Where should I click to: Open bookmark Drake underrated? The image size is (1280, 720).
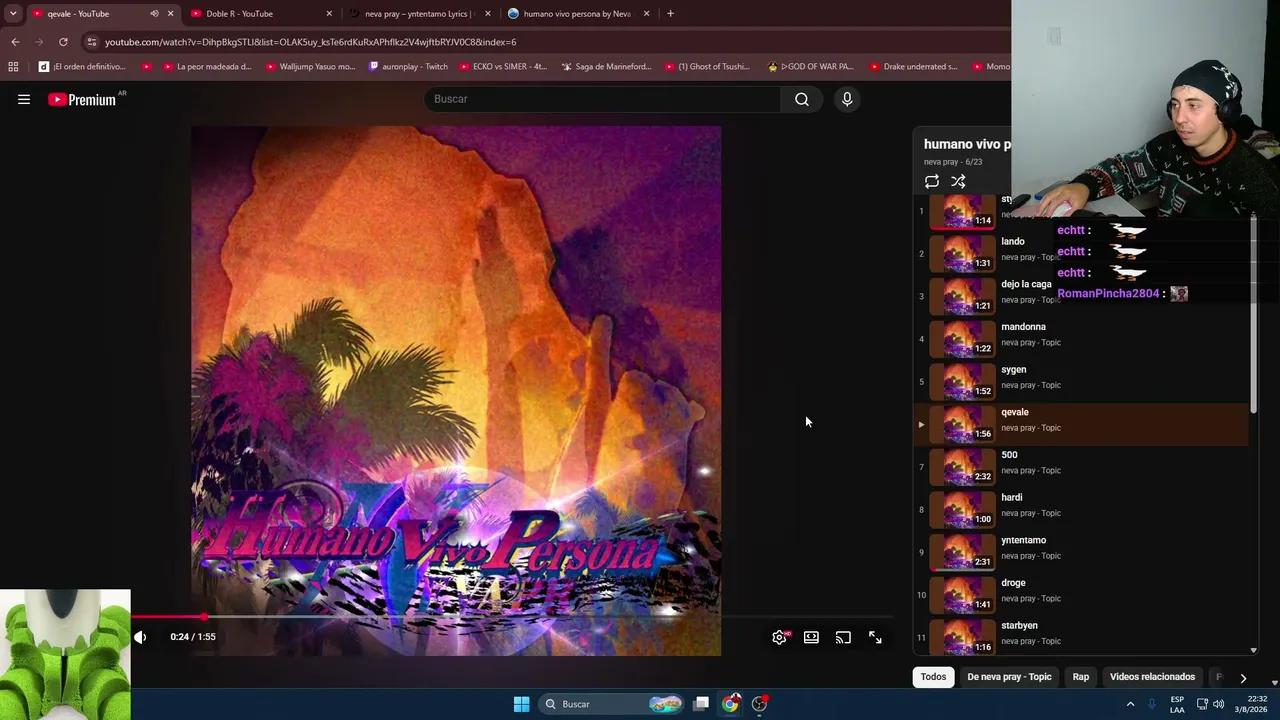913,67
